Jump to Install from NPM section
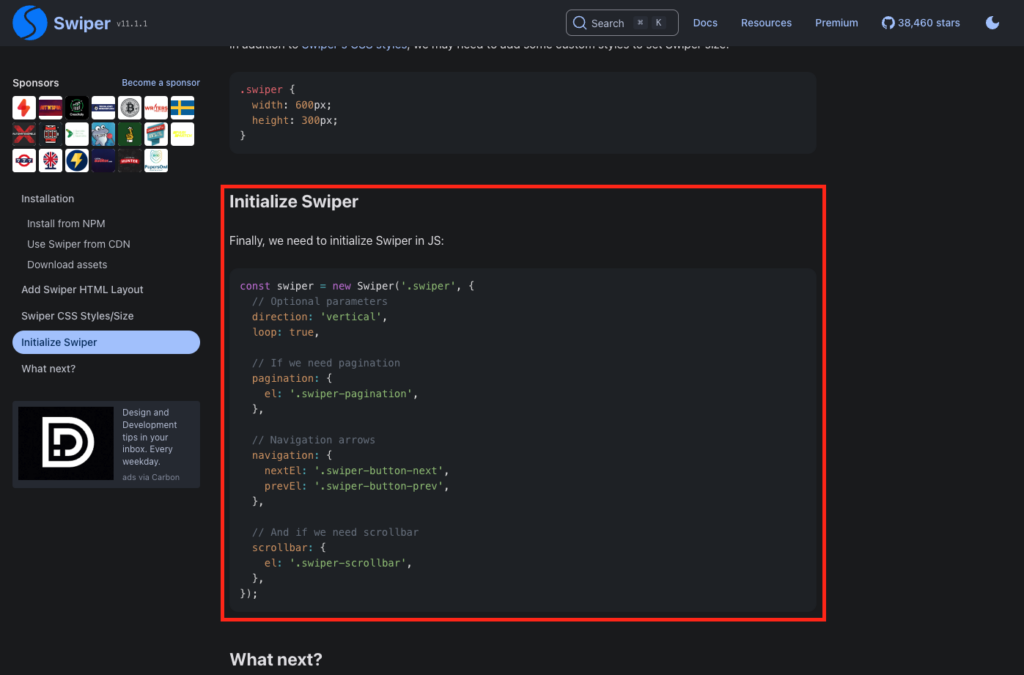 (66, 223)
